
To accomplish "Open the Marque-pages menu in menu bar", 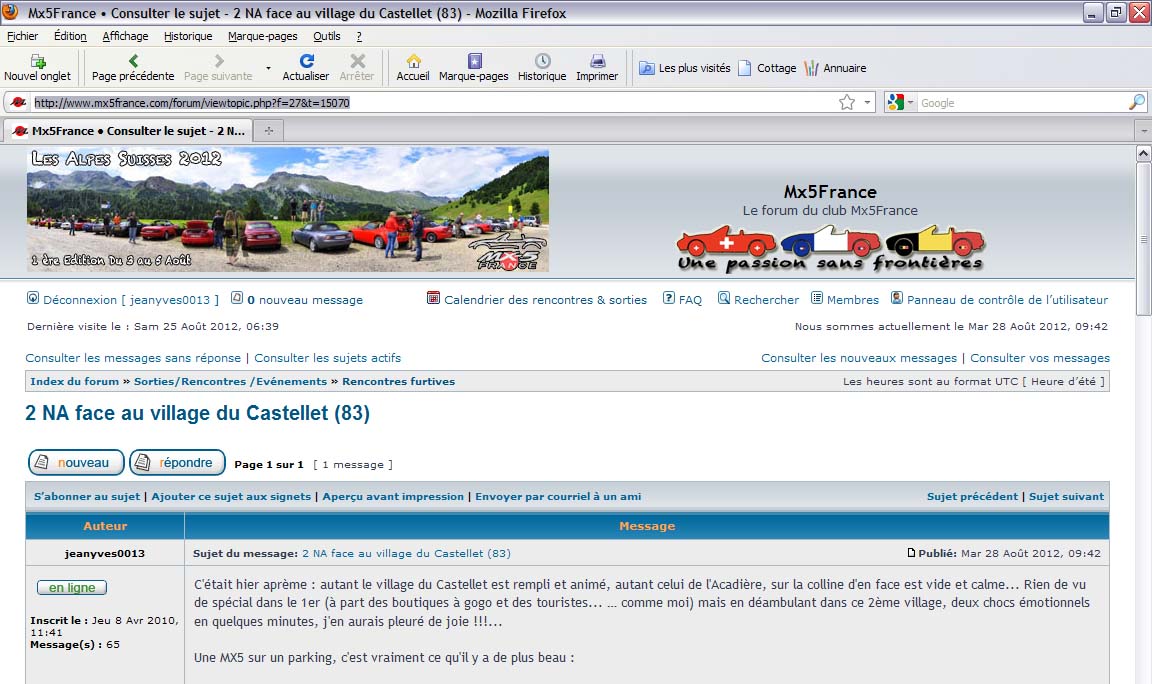I will [x=263, y=36].
